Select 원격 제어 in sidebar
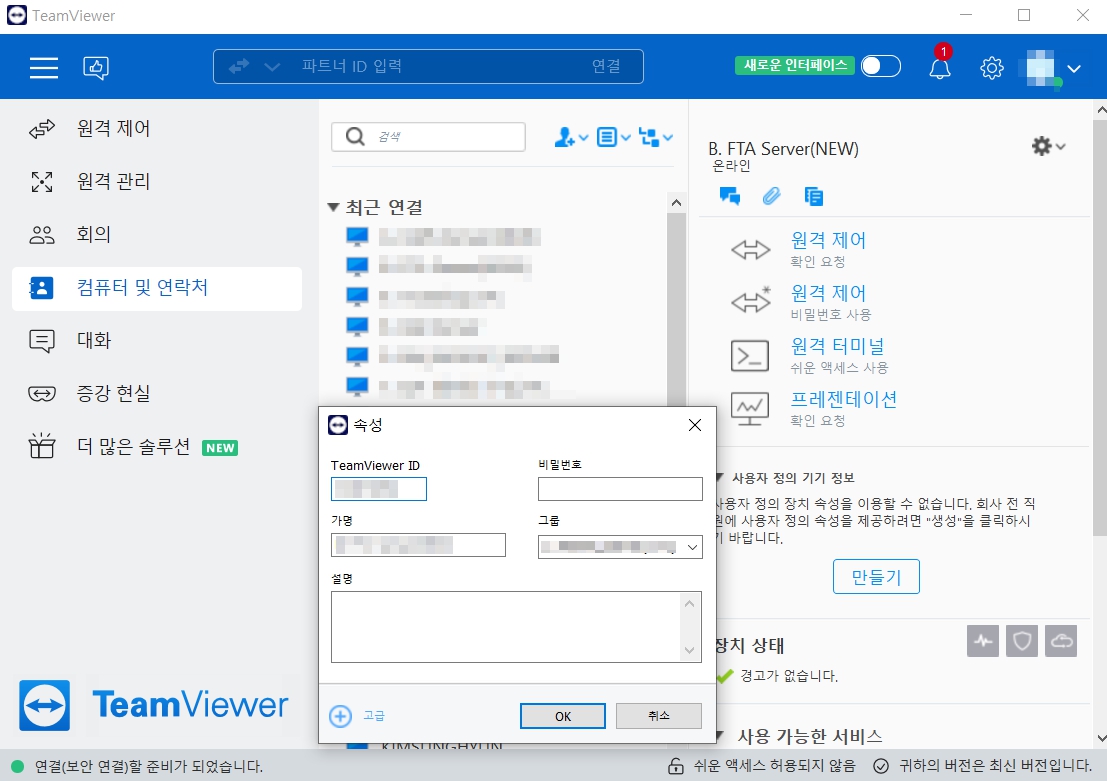 pos(157,129)
